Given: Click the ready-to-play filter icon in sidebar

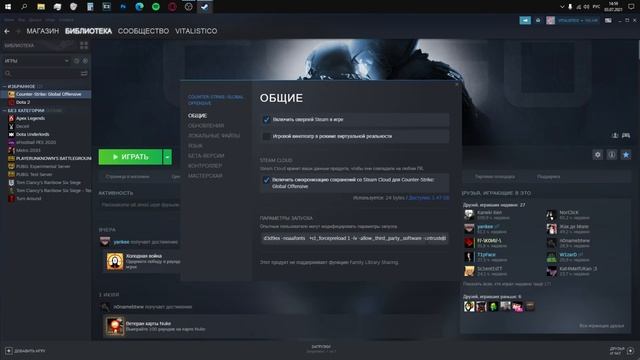Looking at the screenshot, I should point(85,61).
